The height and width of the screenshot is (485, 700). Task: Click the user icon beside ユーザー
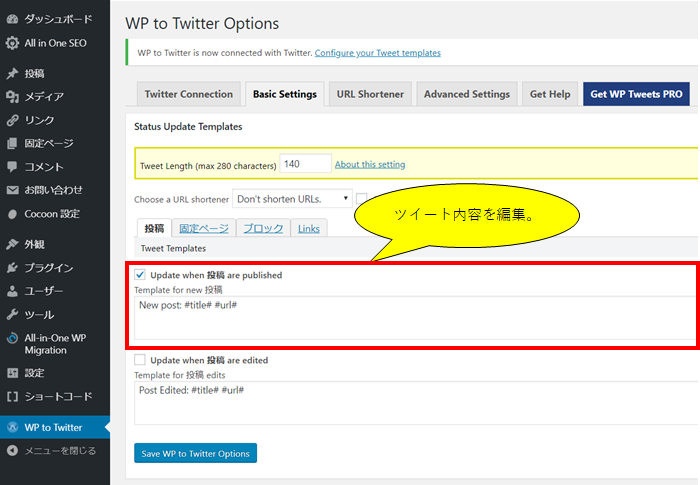(x=12, y=291)
